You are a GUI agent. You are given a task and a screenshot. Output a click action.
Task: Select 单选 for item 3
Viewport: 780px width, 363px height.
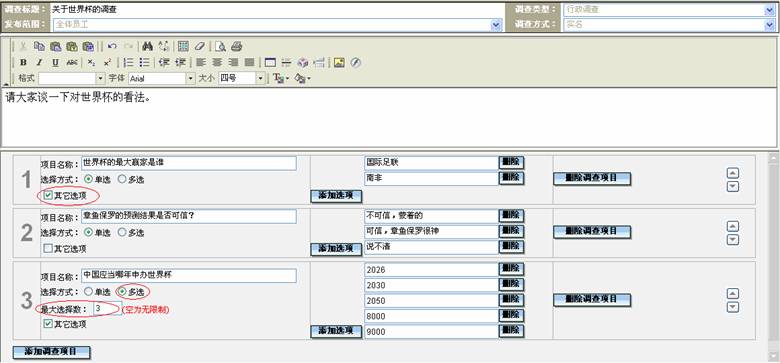[x=88, y=291]
